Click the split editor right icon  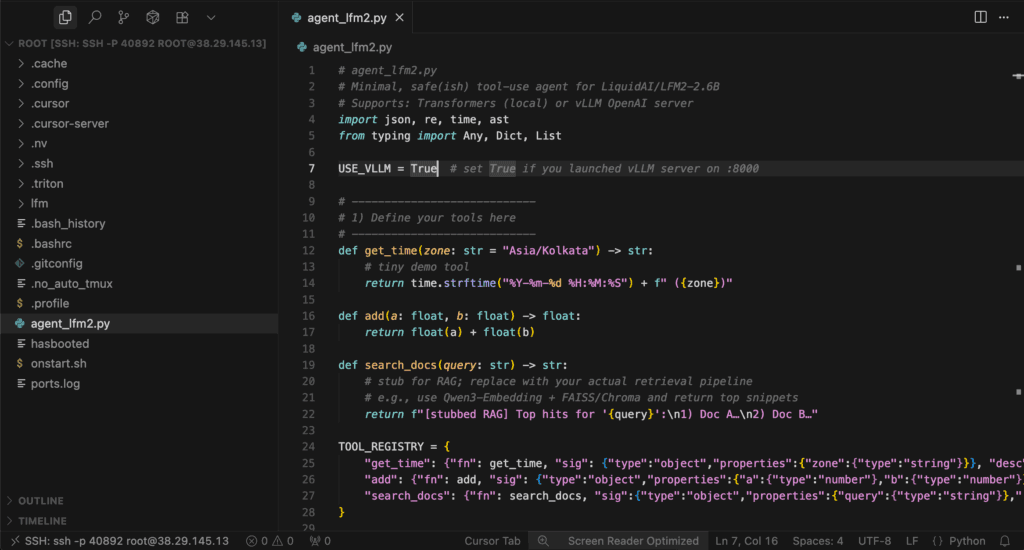[x=980, y=17]
